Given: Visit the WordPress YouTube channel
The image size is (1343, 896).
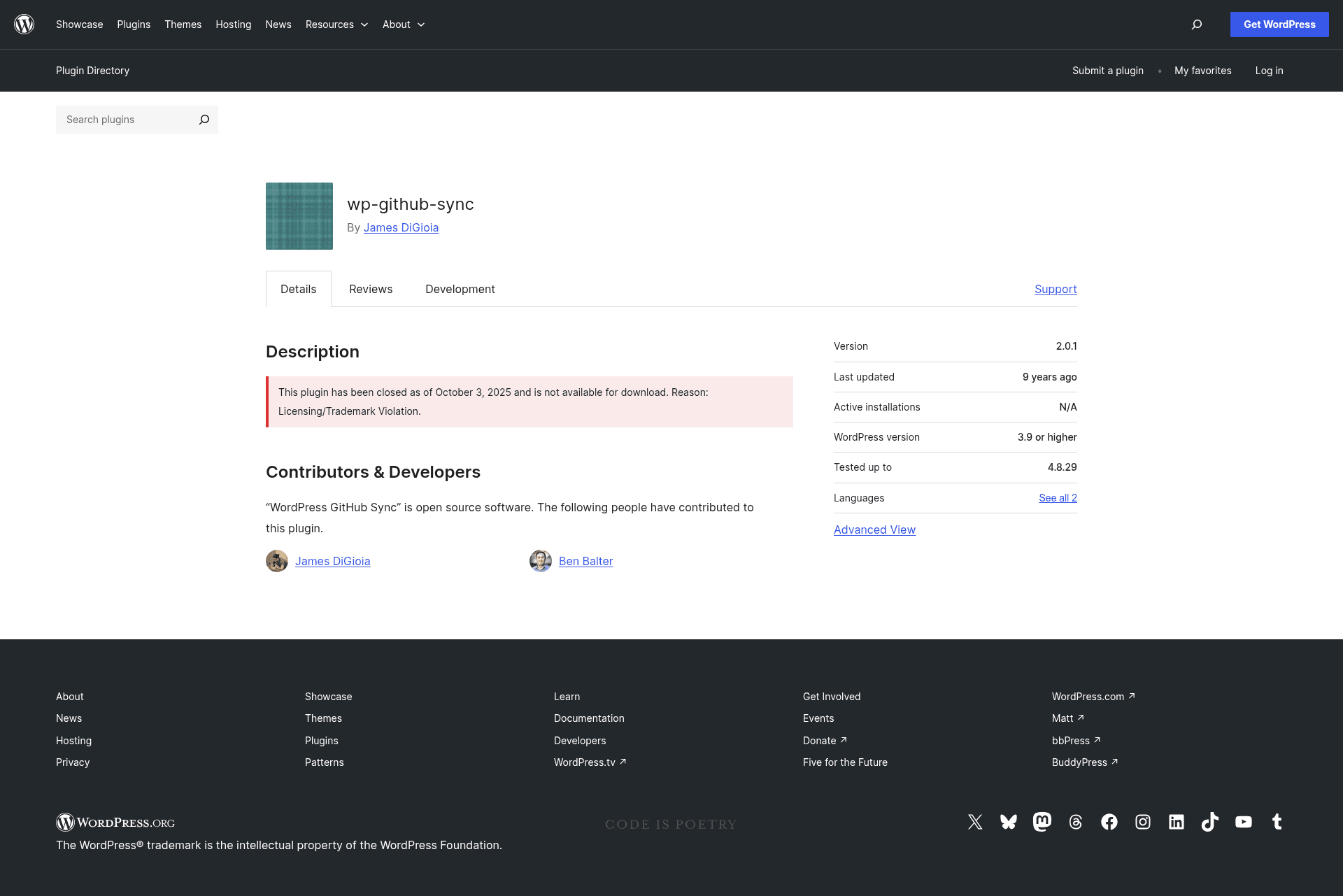Looking at the screenshot, I should coord(1244,822).
